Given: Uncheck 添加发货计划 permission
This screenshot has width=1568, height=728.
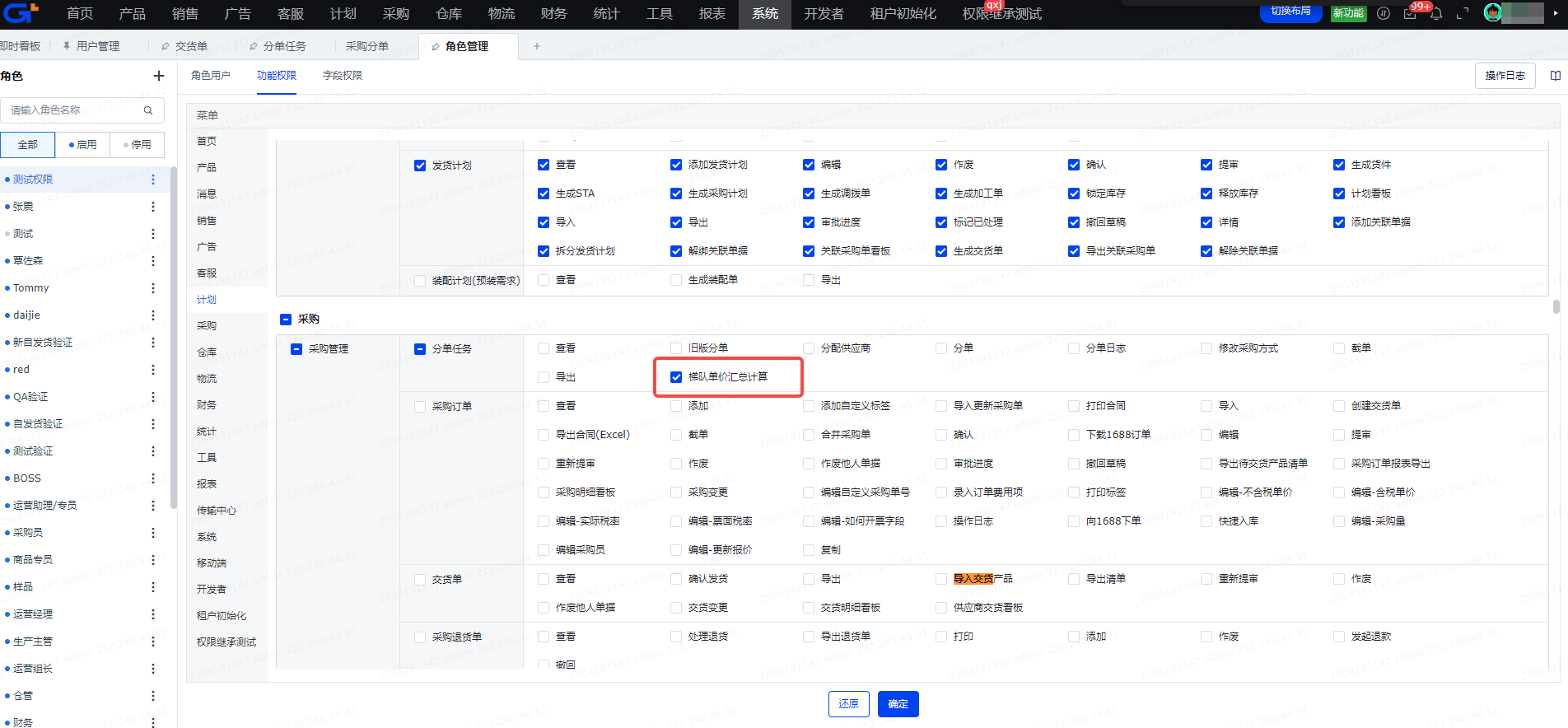Looking at the screenshot, I should pos(676,165).
